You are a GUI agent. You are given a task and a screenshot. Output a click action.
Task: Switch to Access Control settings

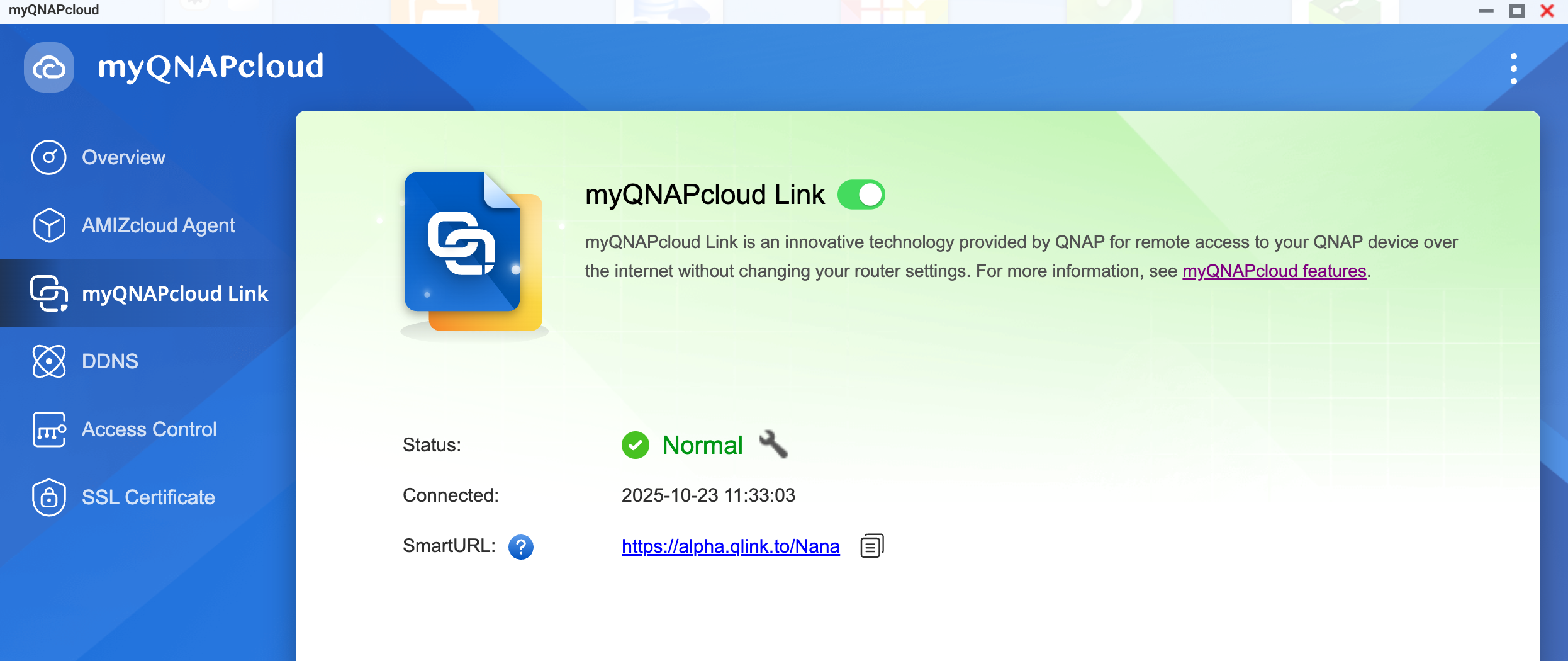pyautogui.click(x=149, y=429)
